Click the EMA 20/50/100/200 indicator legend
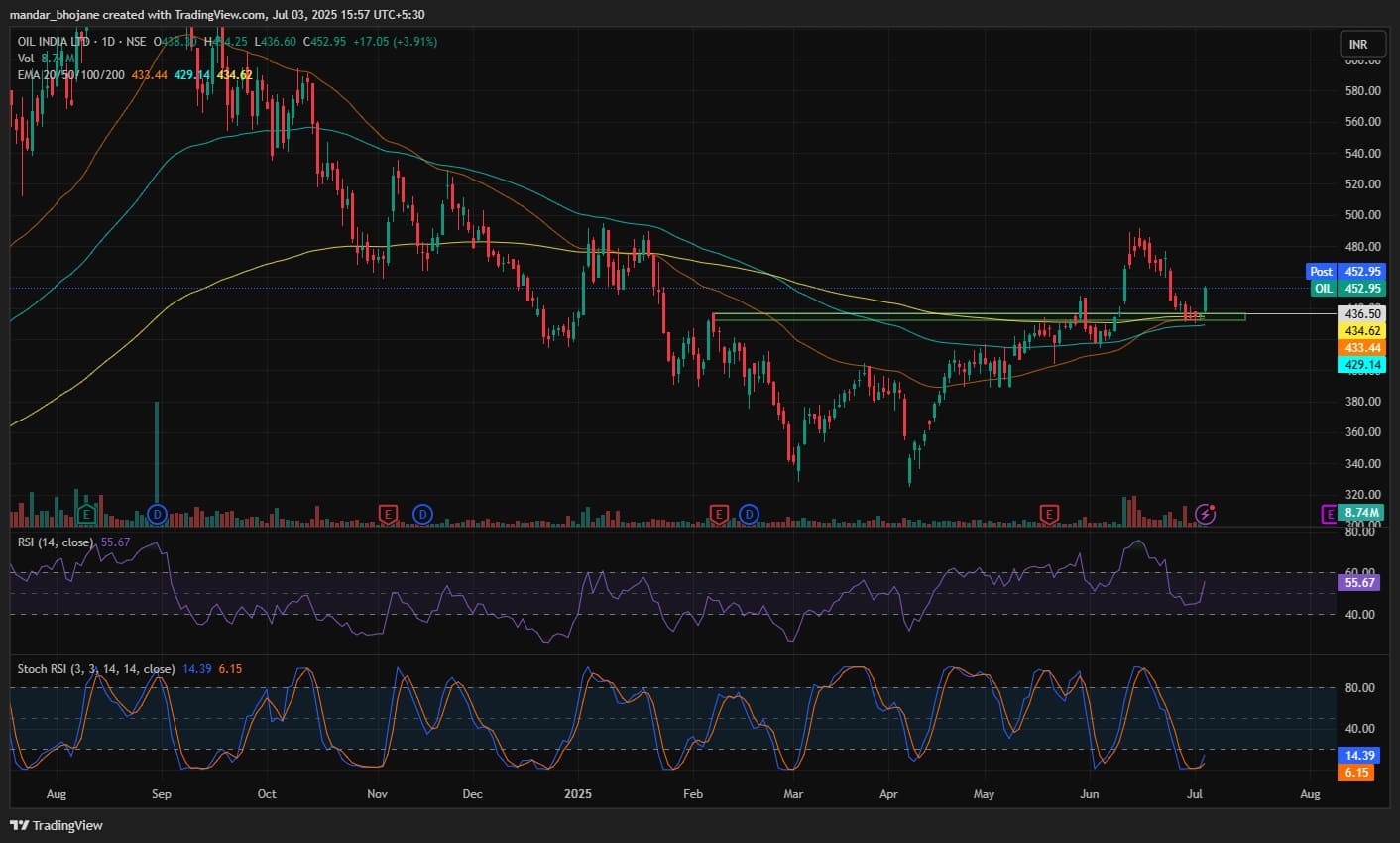The height and width of the screenshot is (843, 1400). 71,75
